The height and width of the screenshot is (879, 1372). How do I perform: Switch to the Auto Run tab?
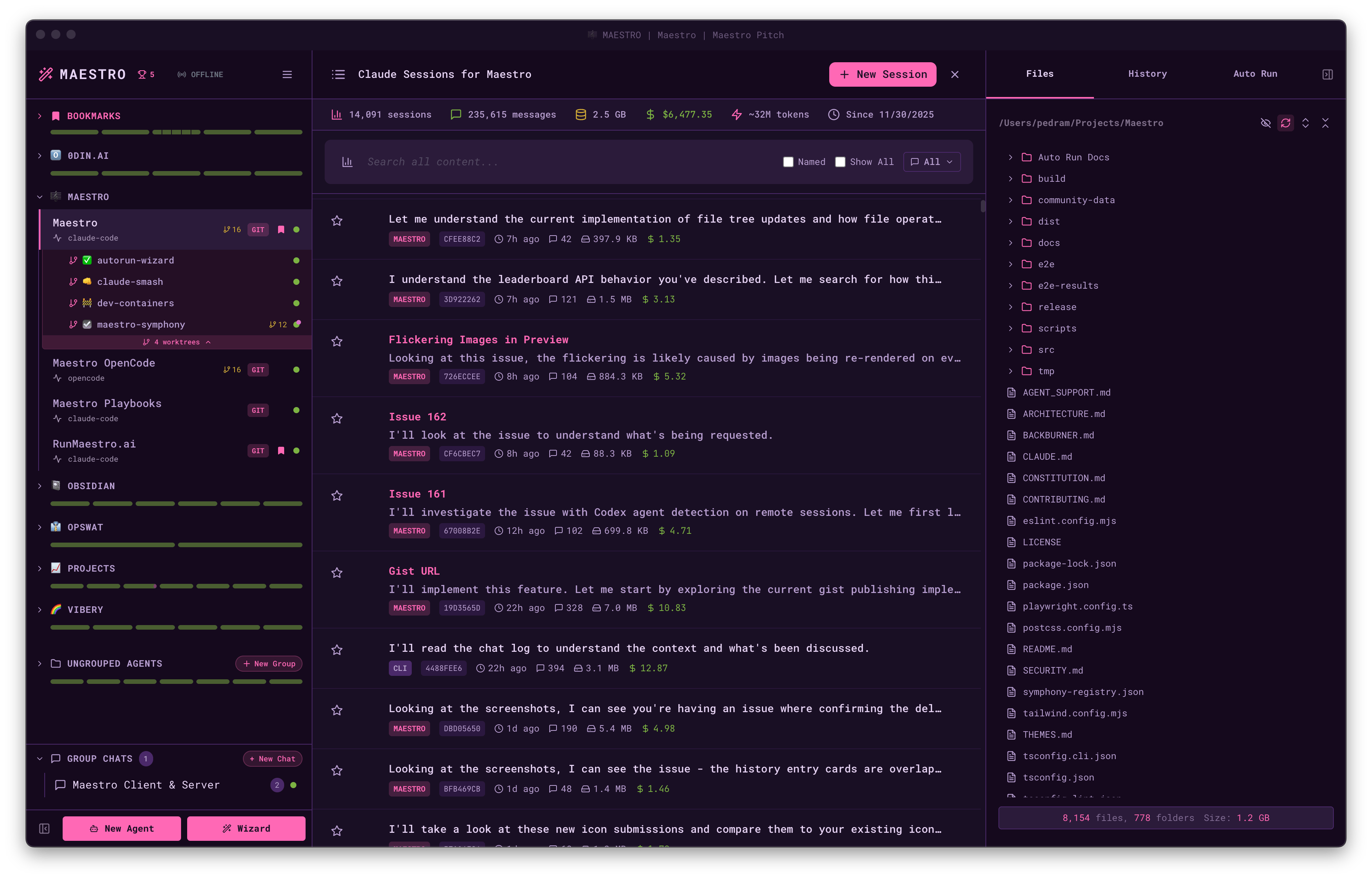tap(1255, 74)
